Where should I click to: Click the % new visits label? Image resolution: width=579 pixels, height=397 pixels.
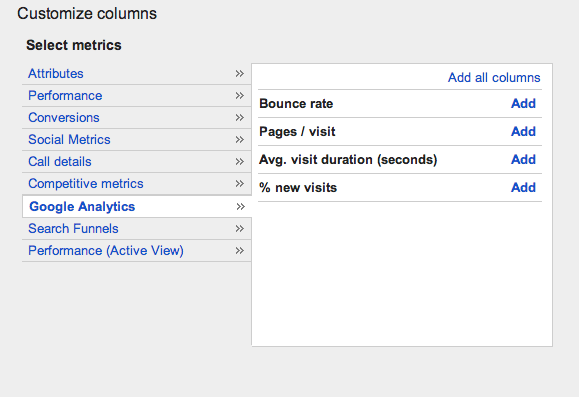click(x=298, y=188)
